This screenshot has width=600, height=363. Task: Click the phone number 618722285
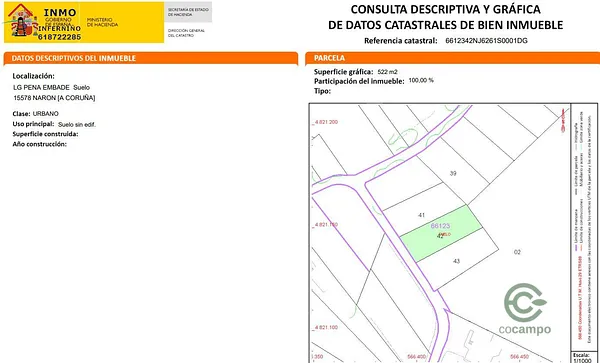(x=59, y=37)
